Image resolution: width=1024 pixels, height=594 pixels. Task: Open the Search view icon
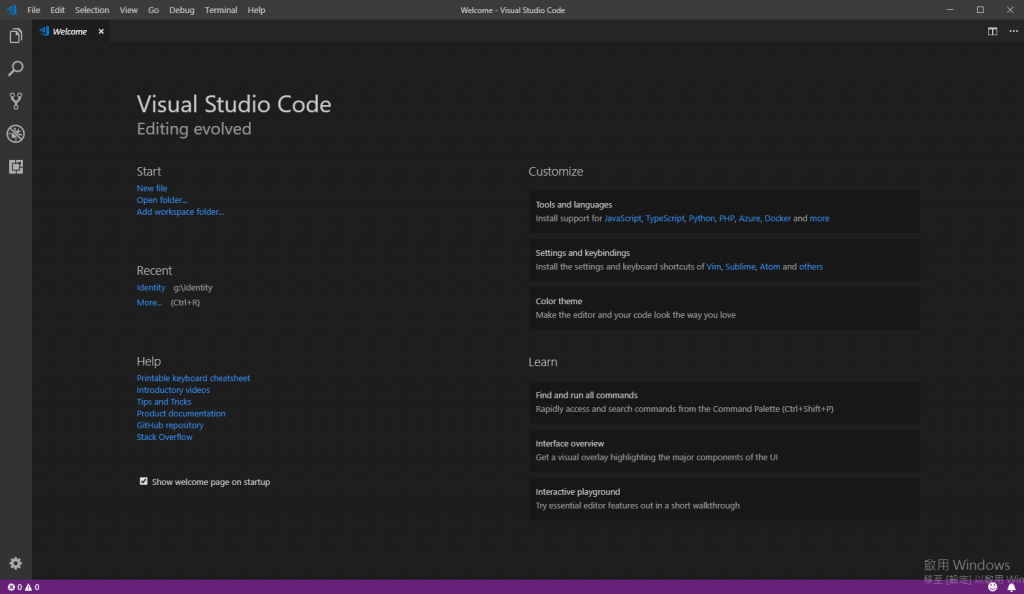pyautogui.click(x=16, y=69)
